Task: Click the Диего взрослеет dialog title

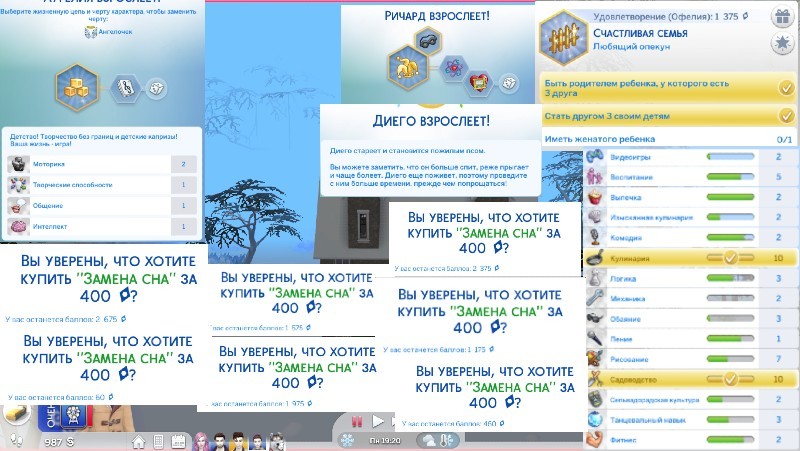Action: [431, 121]
